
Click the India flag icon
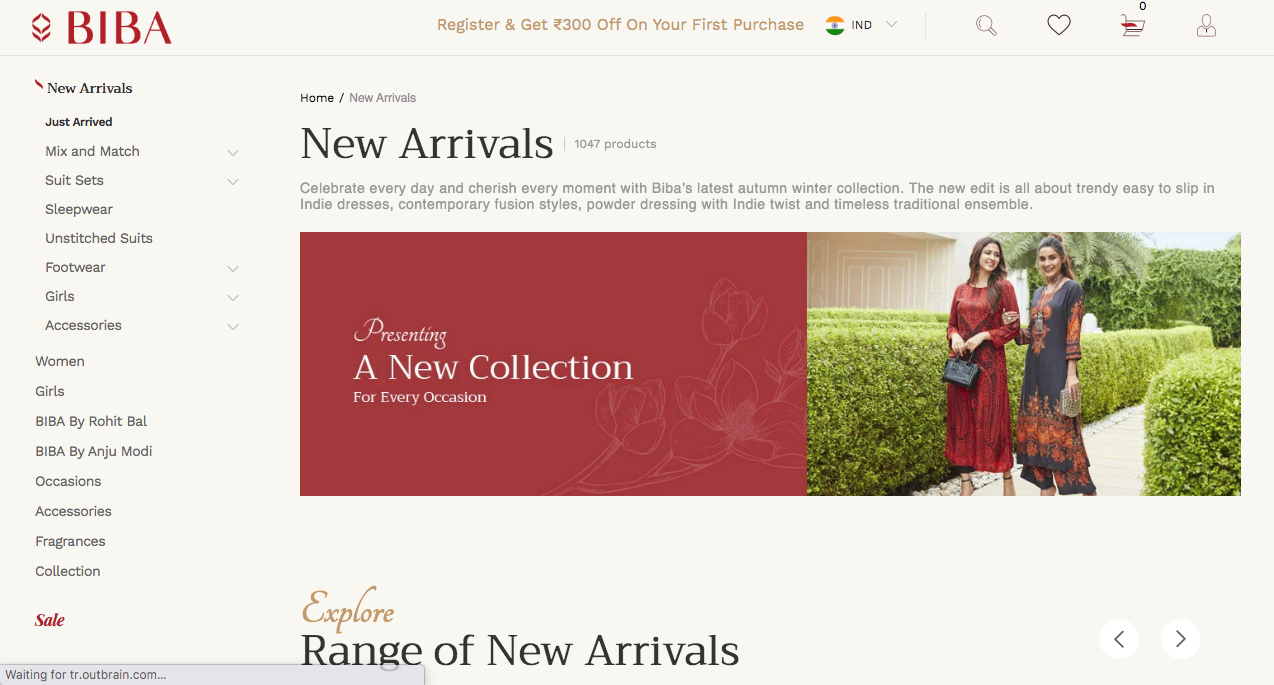(x=835, y=25)
